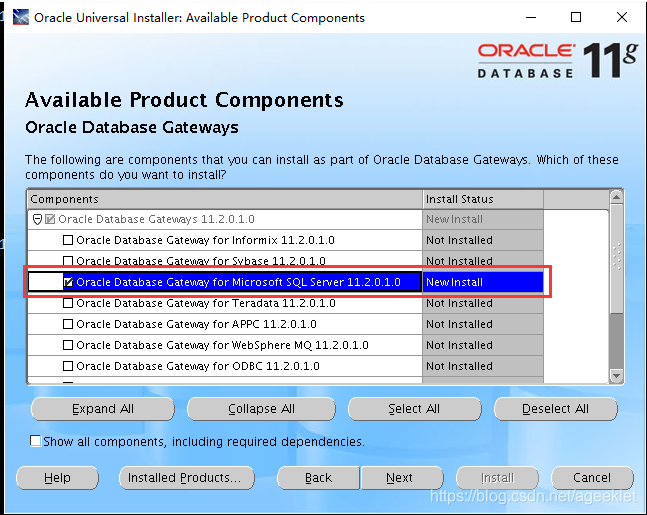
Task: Open Installed Products dialog
Action: click(x=187, y=478)
